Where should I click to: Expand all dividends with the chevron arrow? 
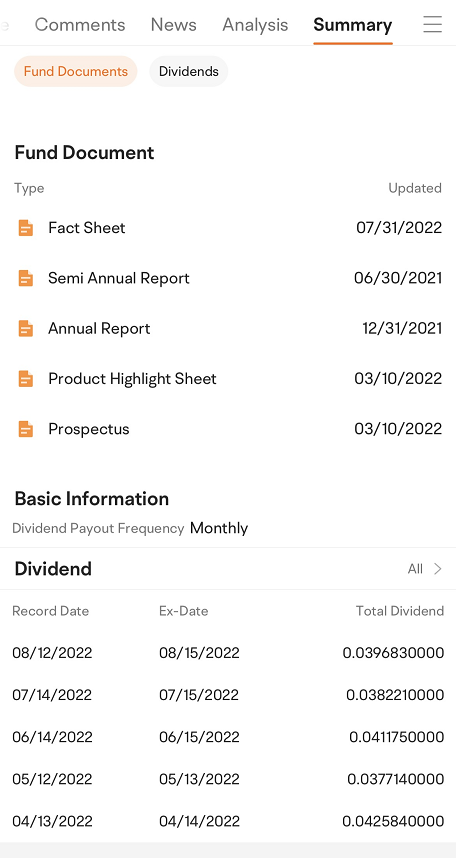pyautogui.click(x=438, y=569)
